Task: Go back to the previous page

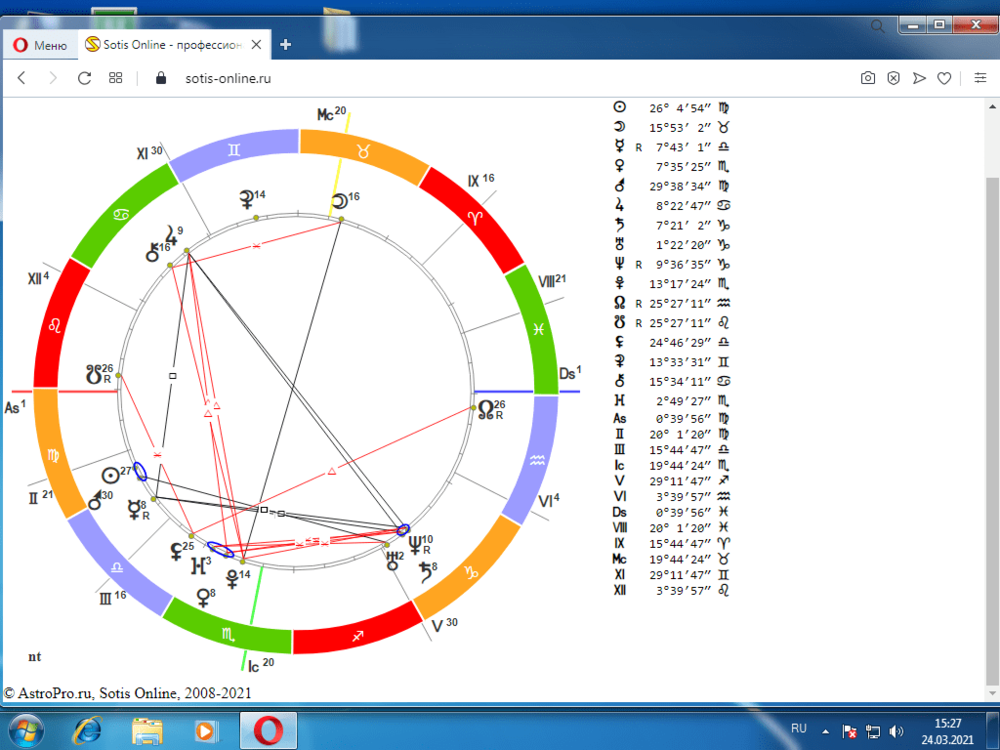Action: 22,78
